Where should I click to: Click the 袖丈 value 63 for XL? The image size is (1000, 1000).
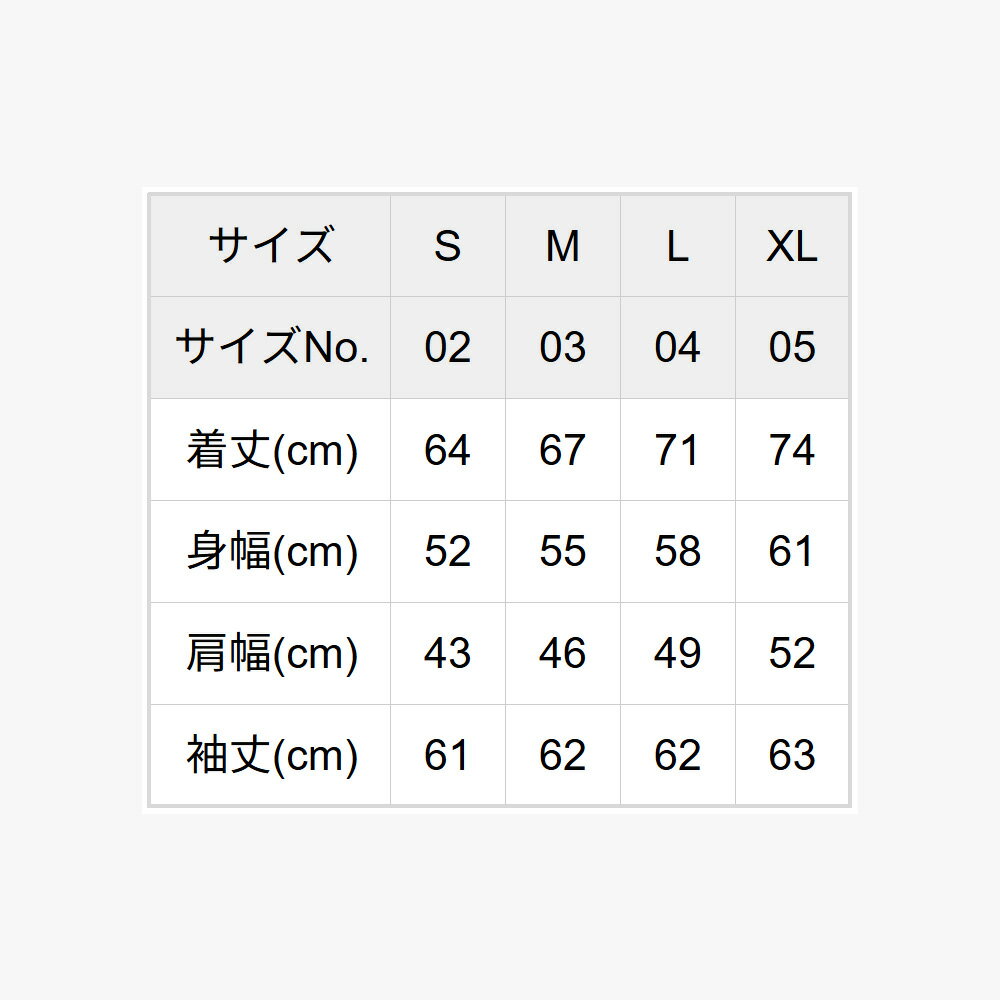(792, 756)
